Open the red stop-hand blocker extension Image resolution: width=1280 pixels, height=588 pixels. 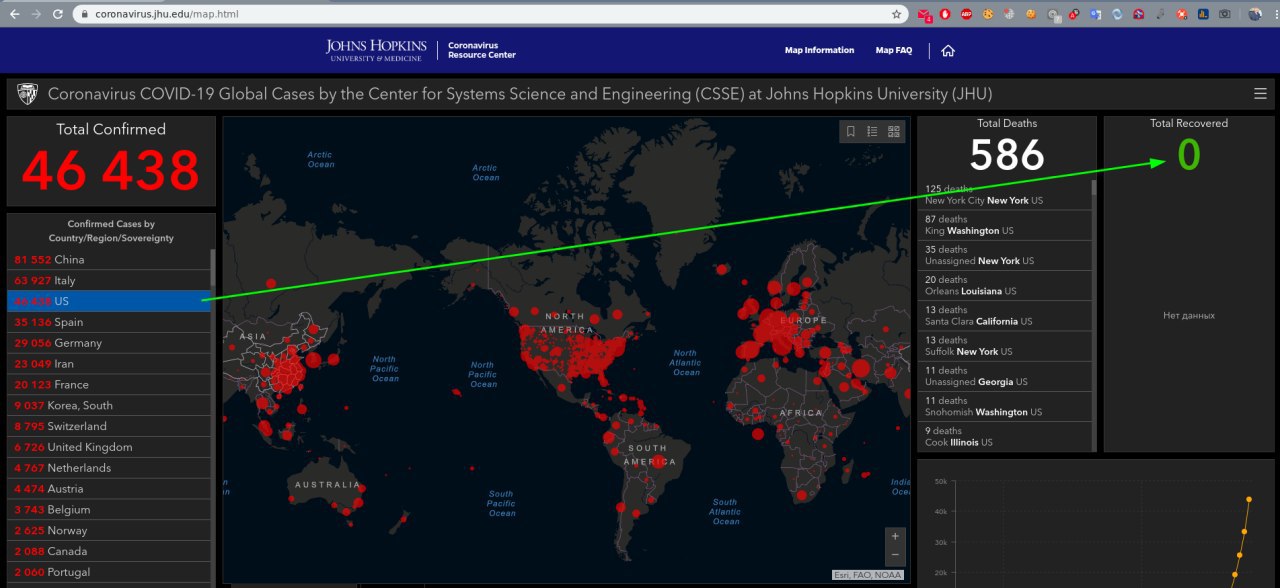(x=945, y=14)
